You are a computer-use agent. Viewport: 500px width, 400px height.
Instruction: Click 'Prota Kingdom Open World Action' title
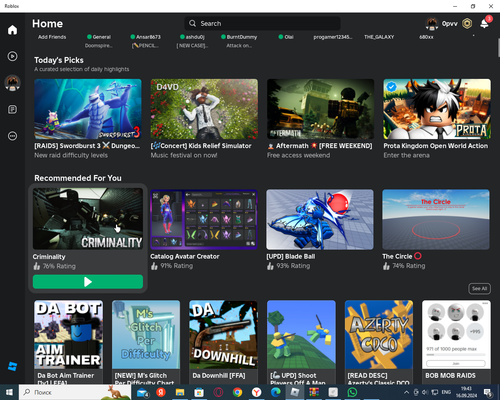(x=435, y=146)
